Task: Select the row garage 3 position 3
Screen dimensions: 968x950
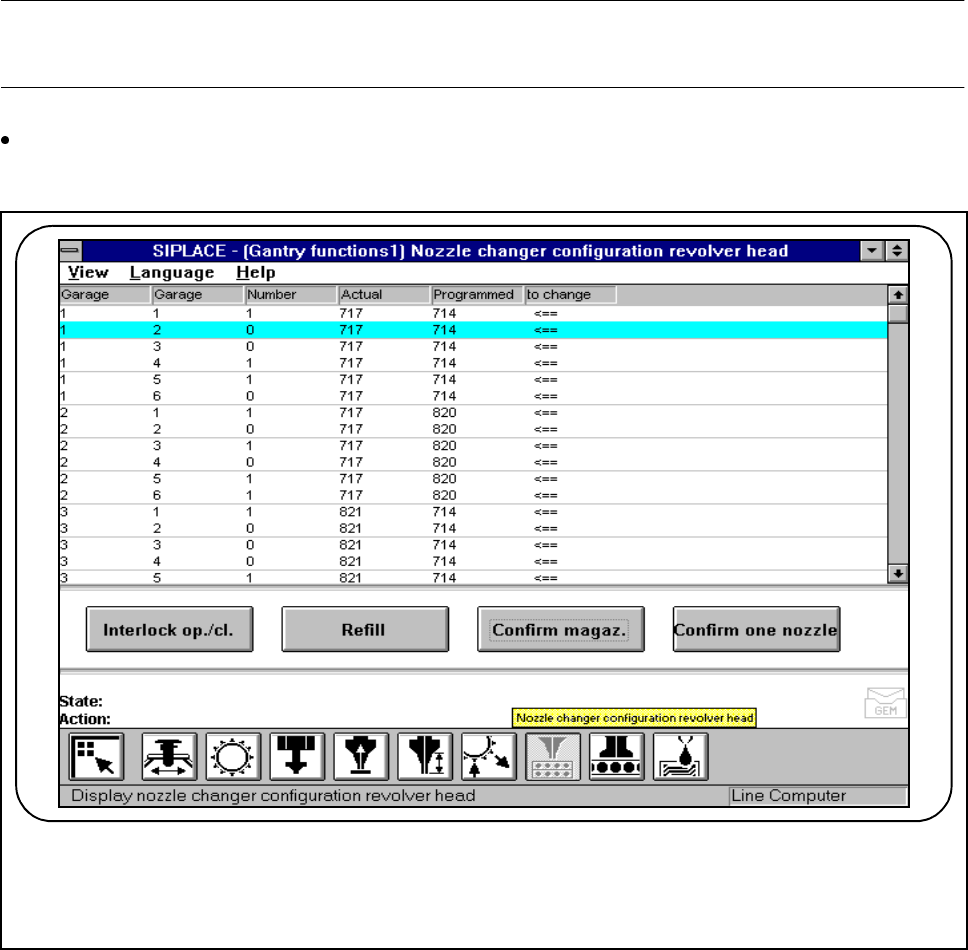Action: tap(474, 545)
